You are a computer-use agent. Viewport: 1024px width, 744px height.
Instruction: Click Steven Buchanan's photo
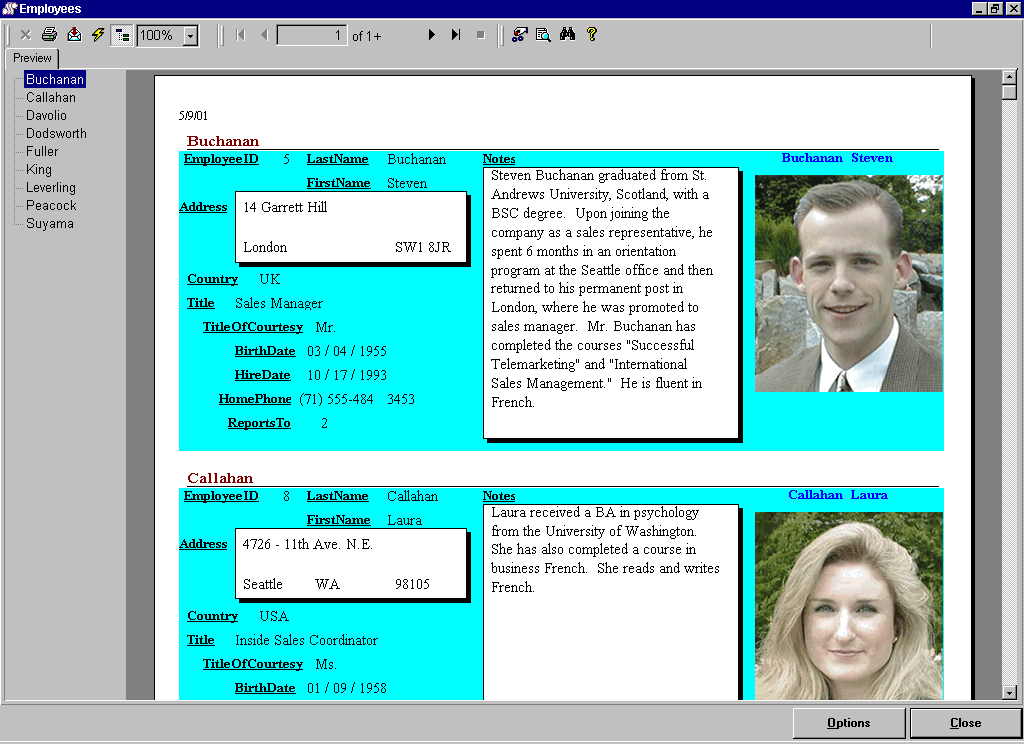coord(848,283)
